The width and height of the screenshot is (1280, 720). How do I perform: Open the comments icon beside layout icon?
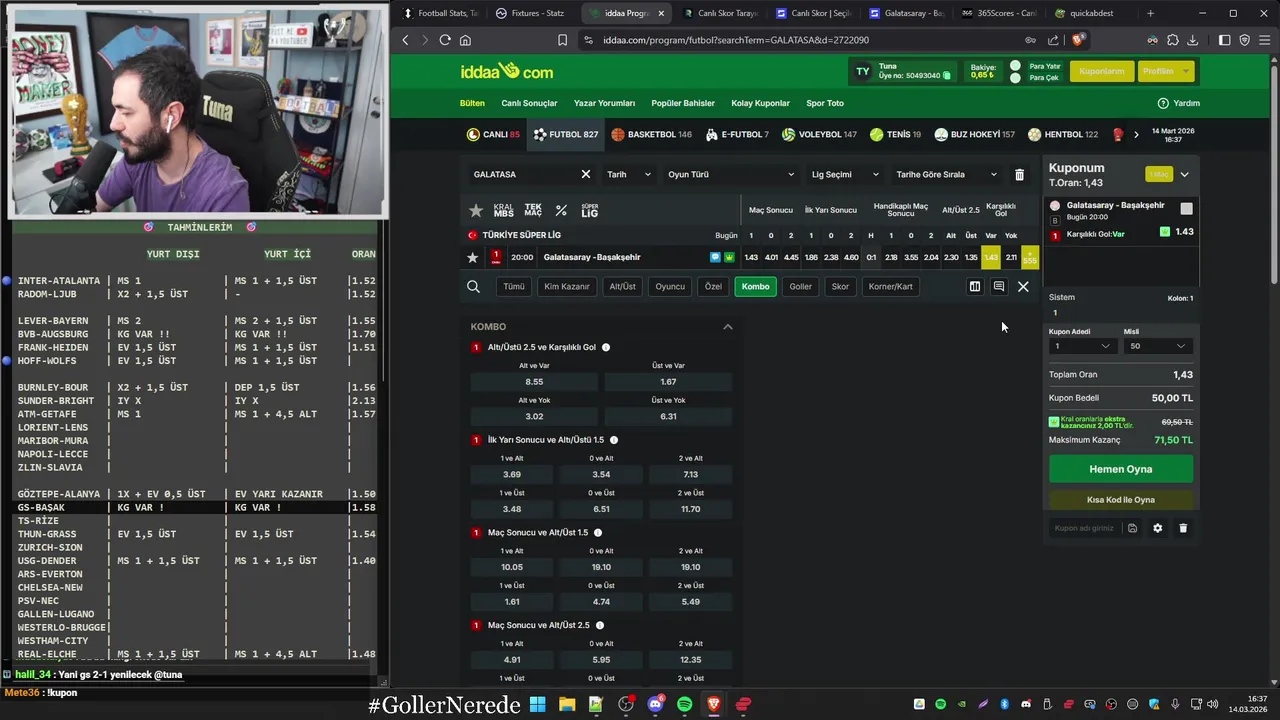(999, 287)
